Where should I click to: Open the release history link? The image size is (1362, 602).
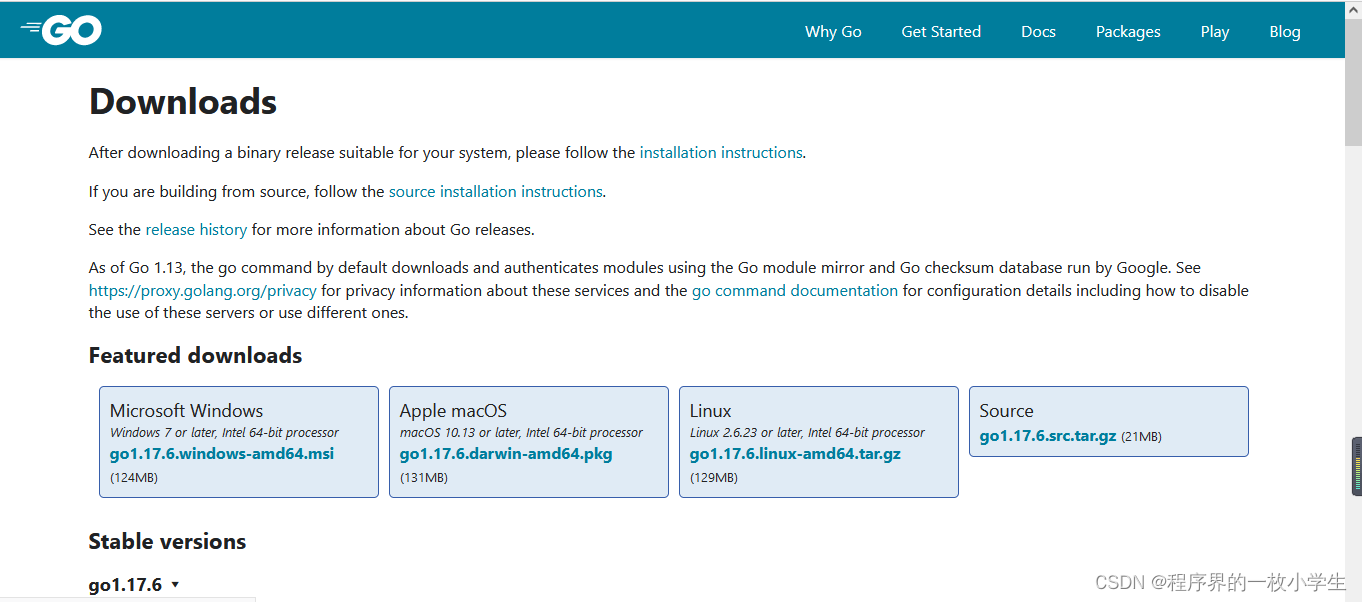[196, 229]
